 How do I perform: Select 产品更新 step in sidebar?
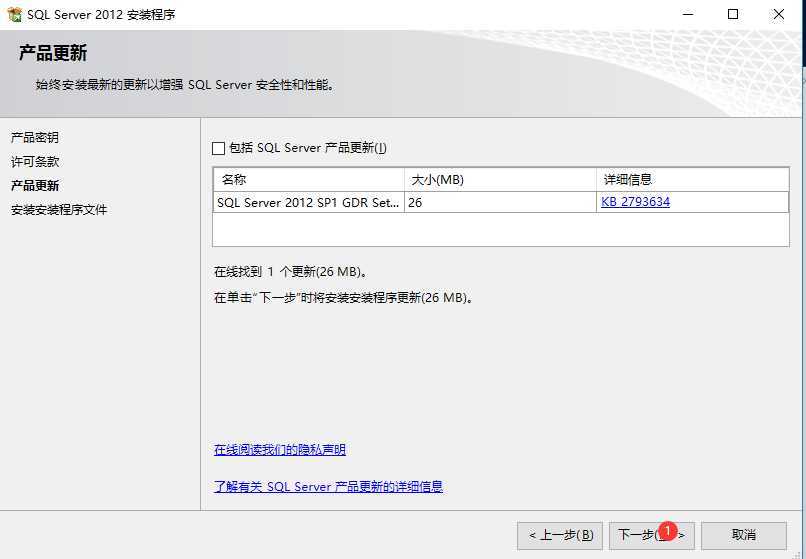pos(35,186)
